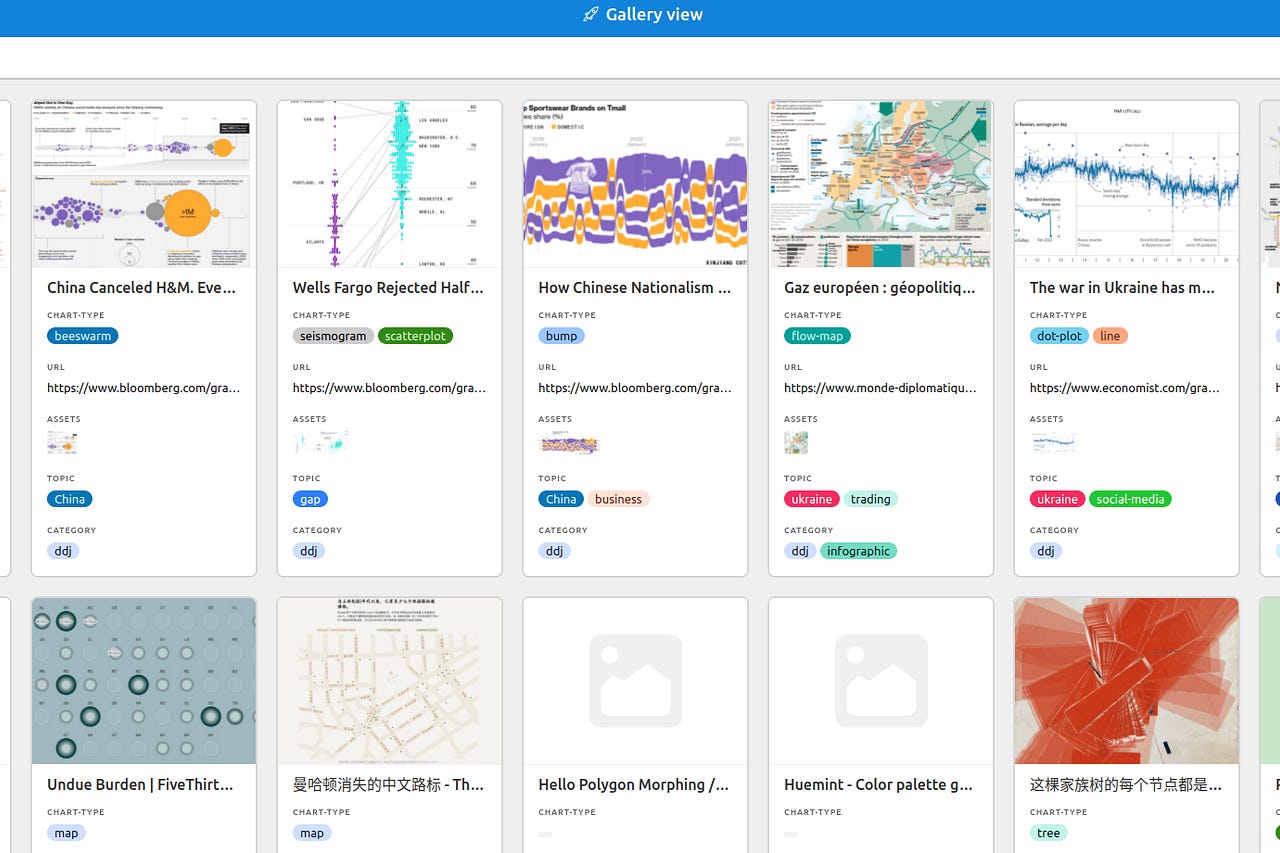Click the title How Chinese Nationalism ...
Viewport: 1280px width, 853px height.
(x=635, y=288)
